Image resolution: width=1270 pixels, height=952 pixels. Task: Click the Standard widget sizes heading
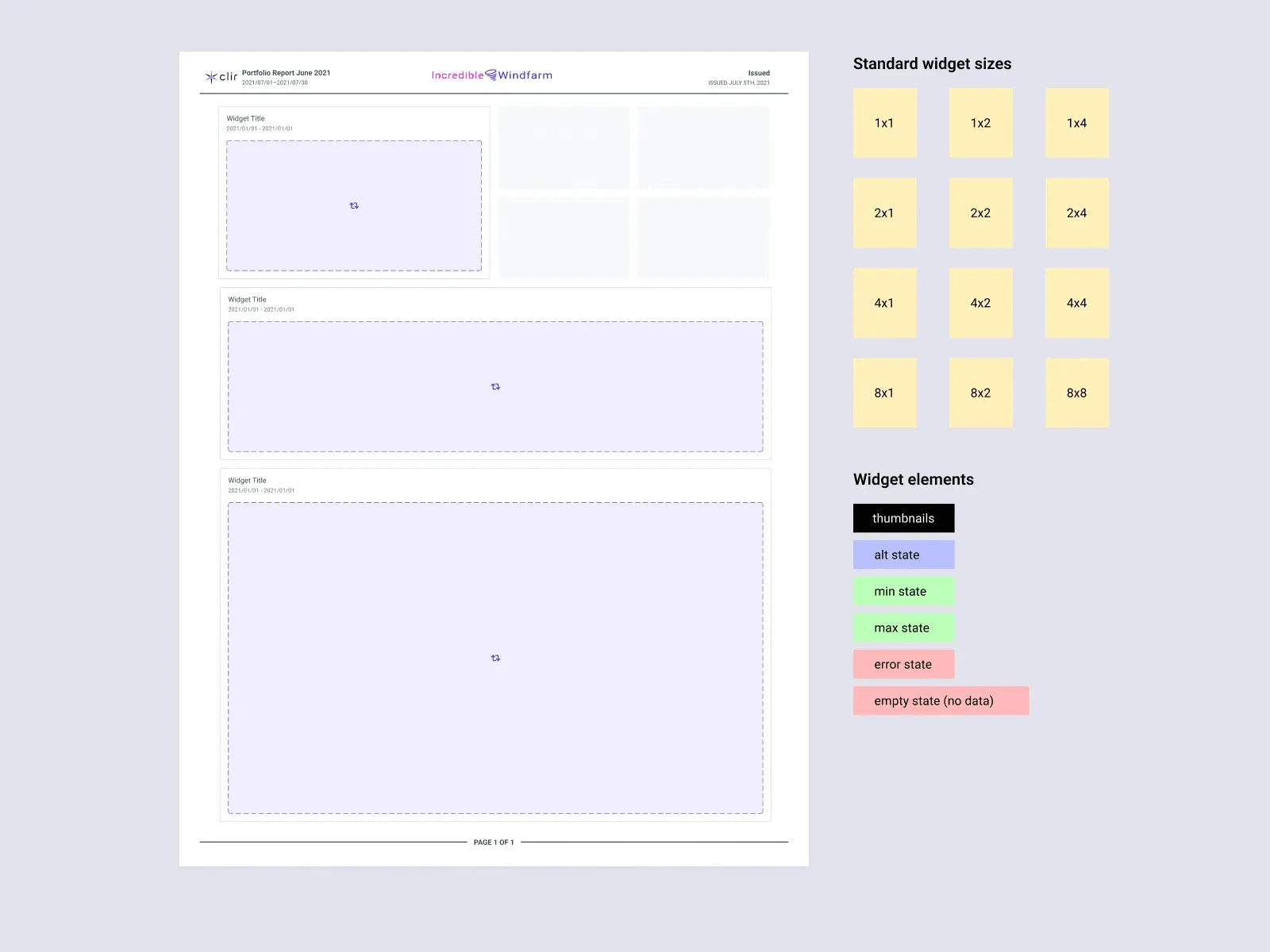pos(932,63)
